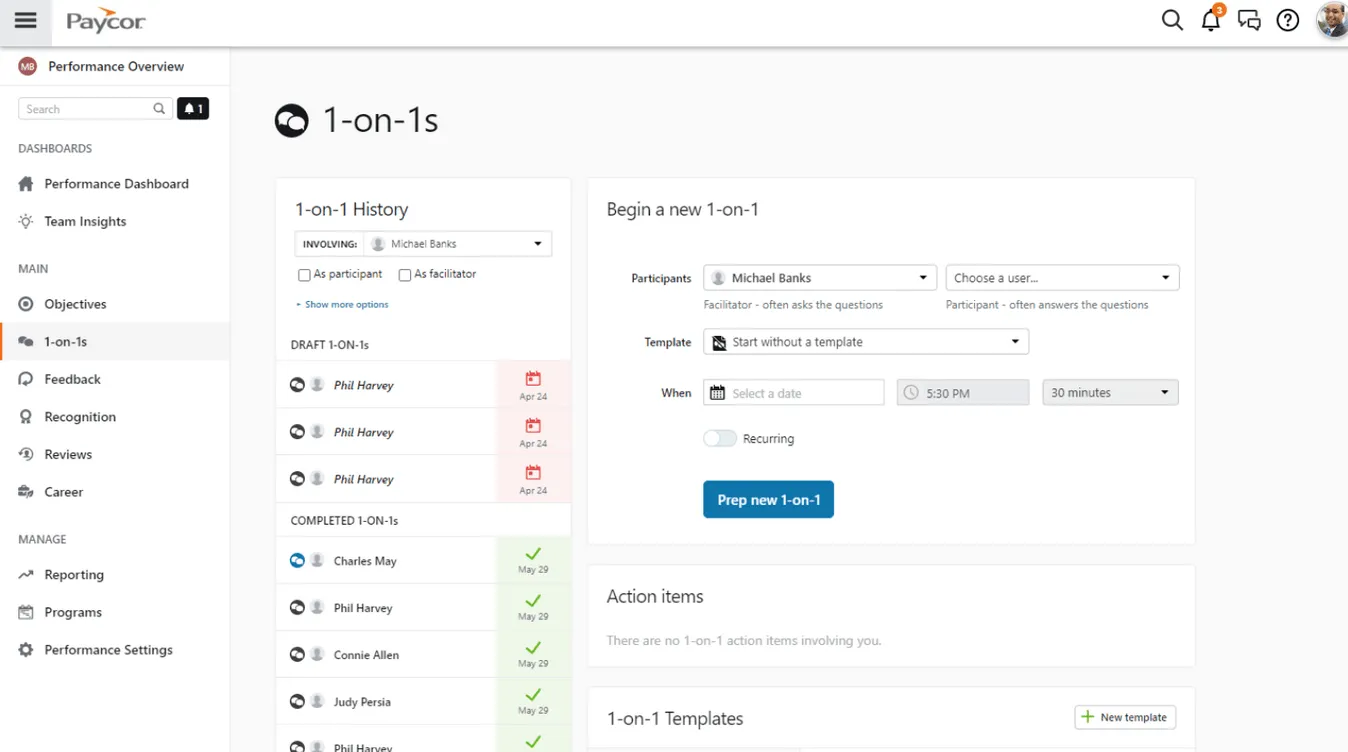Click the calendar icon in date field
Viewport: 1348px width, 752px height.
pos(717,393)
